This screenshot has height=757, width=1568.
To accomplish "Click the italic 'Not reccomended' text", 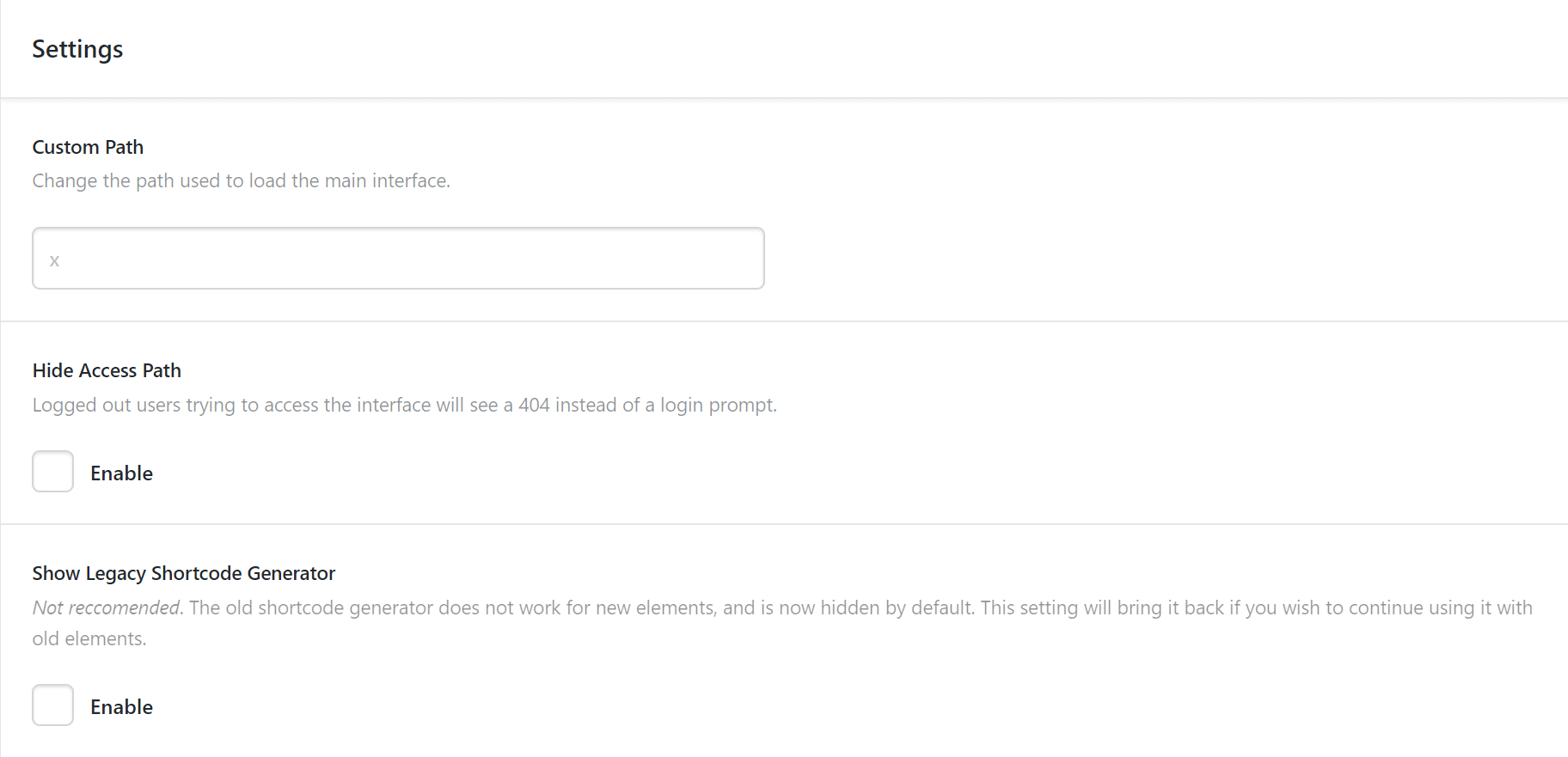I will pos(107,608).
